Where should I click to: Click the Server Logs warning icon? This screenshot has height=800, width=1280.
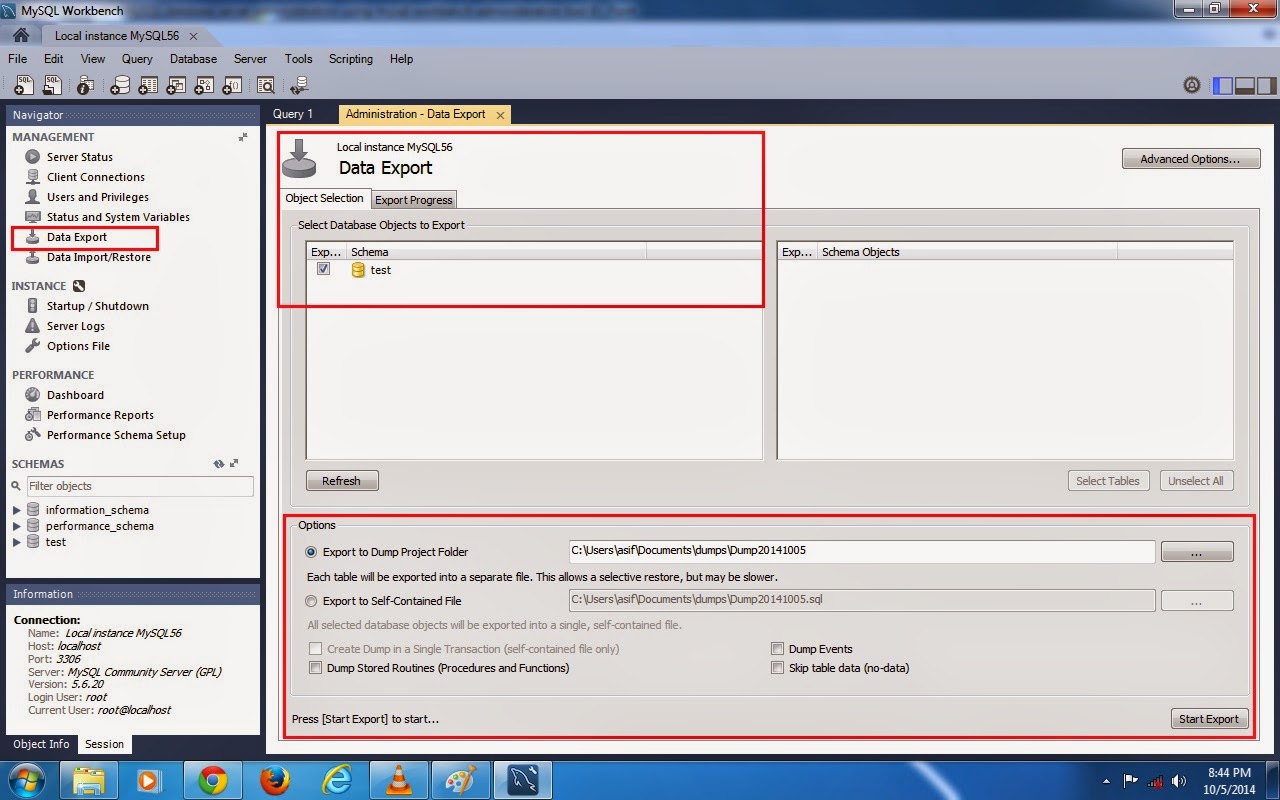33,326
